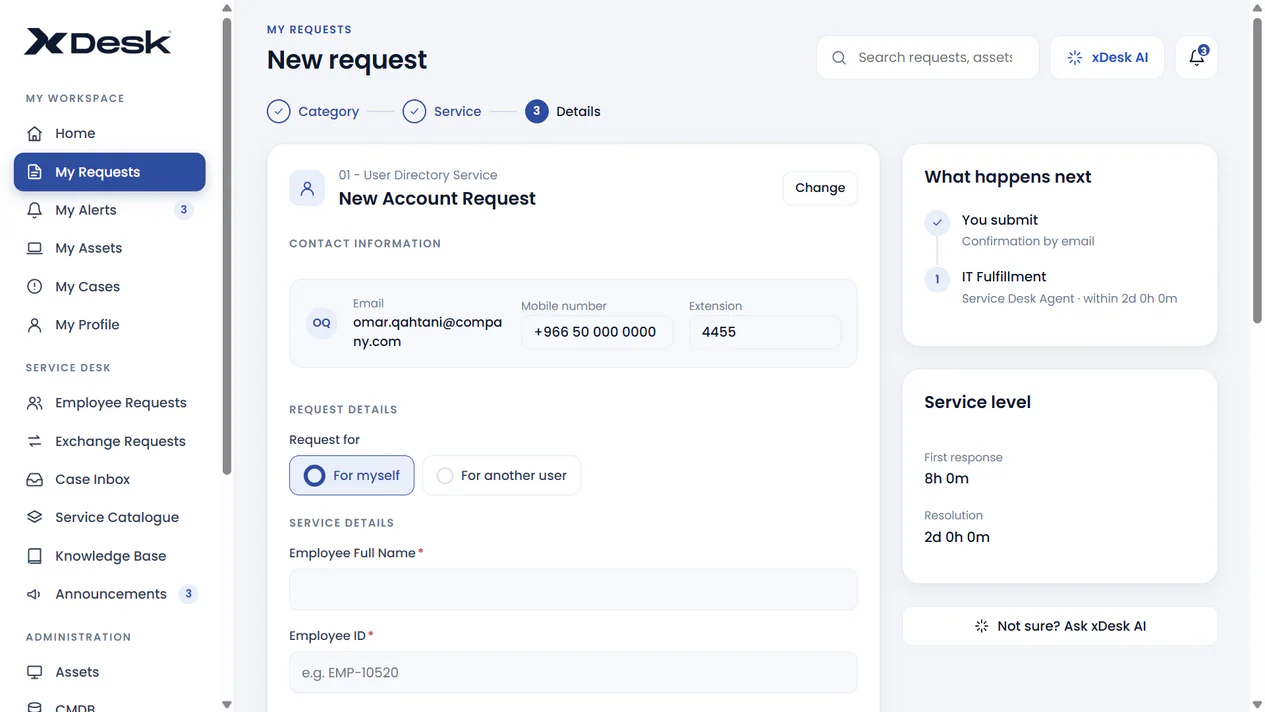Click the step 3 Details circle

click(537, 111)
